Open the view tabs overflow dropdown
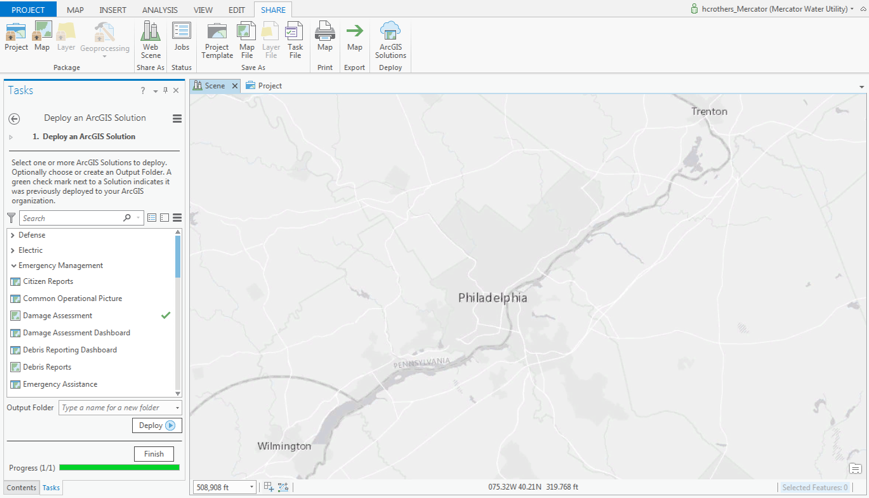Viewport: 869px width, 498px height. [862, 87]
